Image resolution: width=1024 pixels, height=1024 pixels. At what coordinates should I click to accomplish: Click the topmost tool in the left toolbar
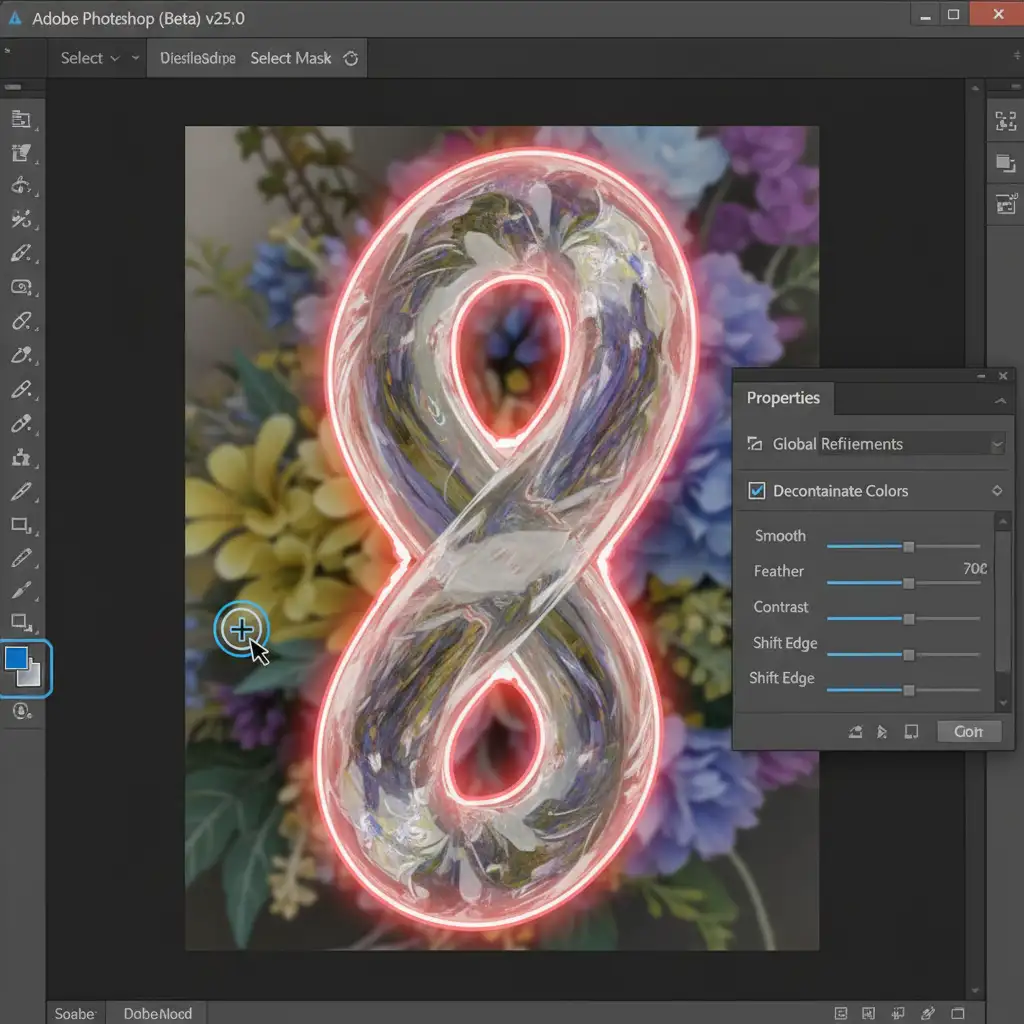[22, 119]
